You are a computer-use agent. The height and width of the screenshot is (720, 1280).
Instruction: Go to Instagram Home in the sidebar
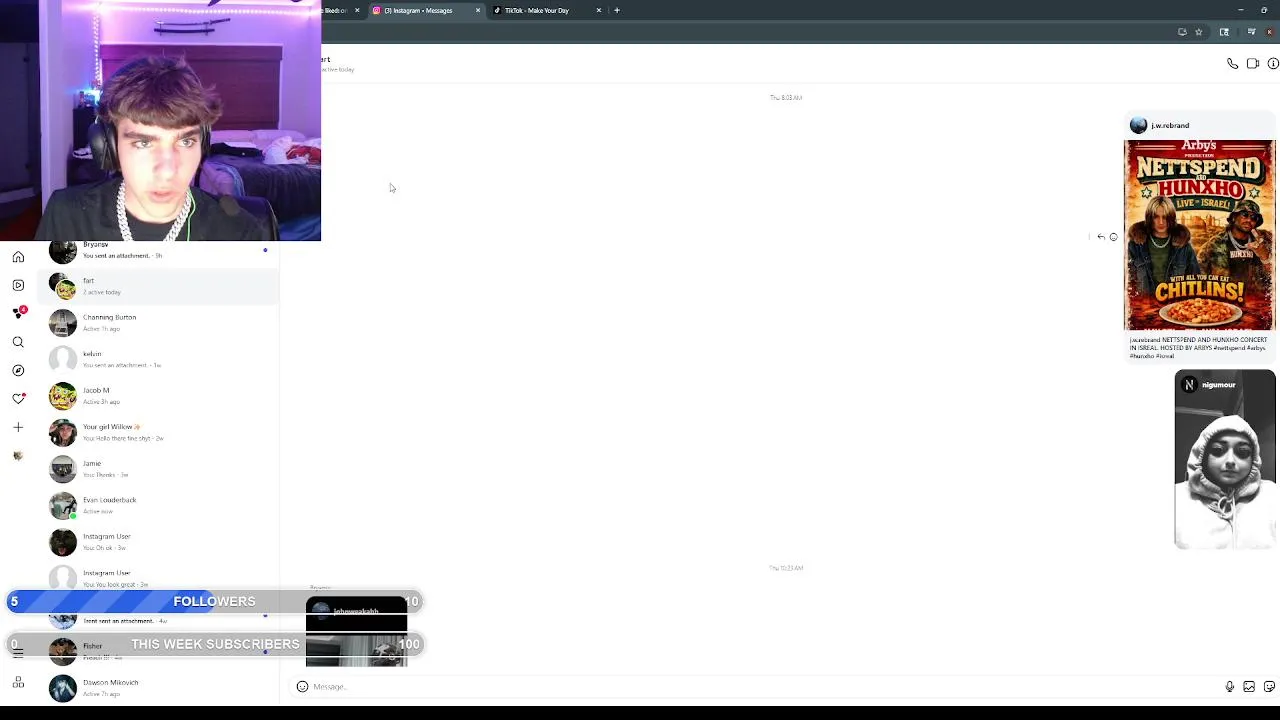pos(18,257)
